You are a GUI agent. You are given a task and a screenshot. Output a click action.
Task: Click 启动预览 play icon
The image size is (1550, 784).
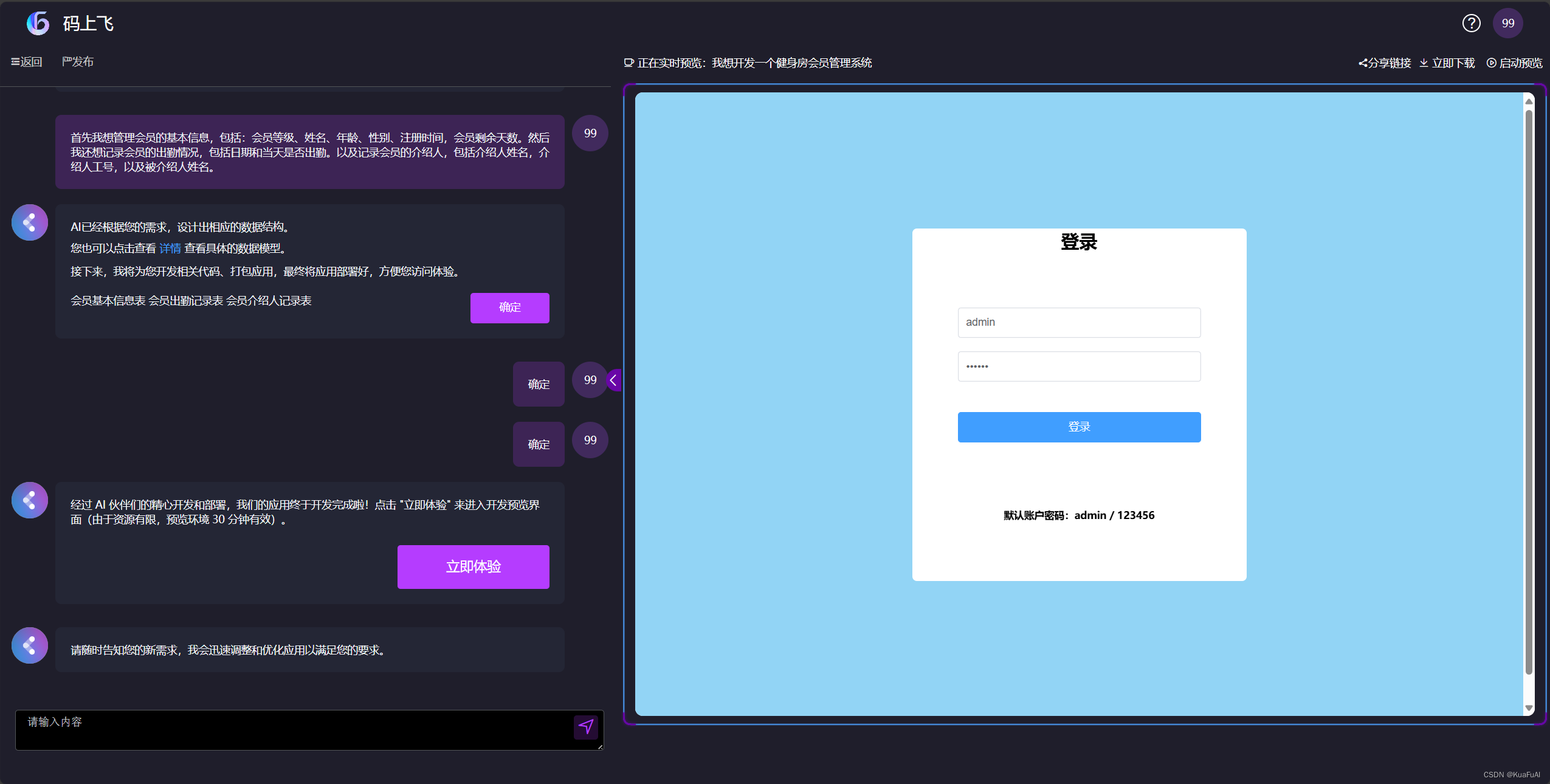[1491, 63]
